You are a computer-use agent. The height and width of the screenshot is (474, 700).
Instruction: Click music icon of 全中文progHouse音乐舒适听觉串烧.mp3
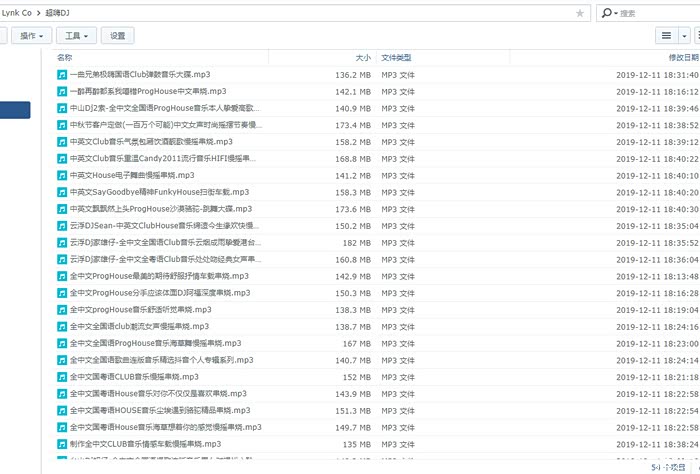pyautogui.click(x=62, y=310)
